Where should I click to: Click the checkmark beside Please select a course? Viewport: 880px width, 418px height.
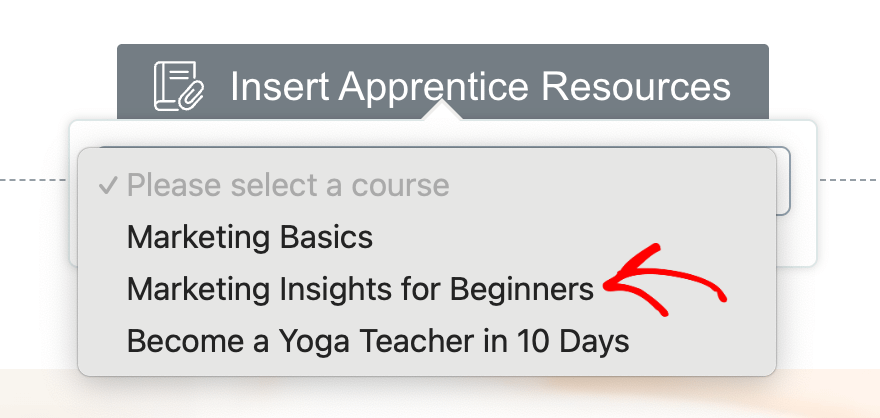tap(107, 186)
